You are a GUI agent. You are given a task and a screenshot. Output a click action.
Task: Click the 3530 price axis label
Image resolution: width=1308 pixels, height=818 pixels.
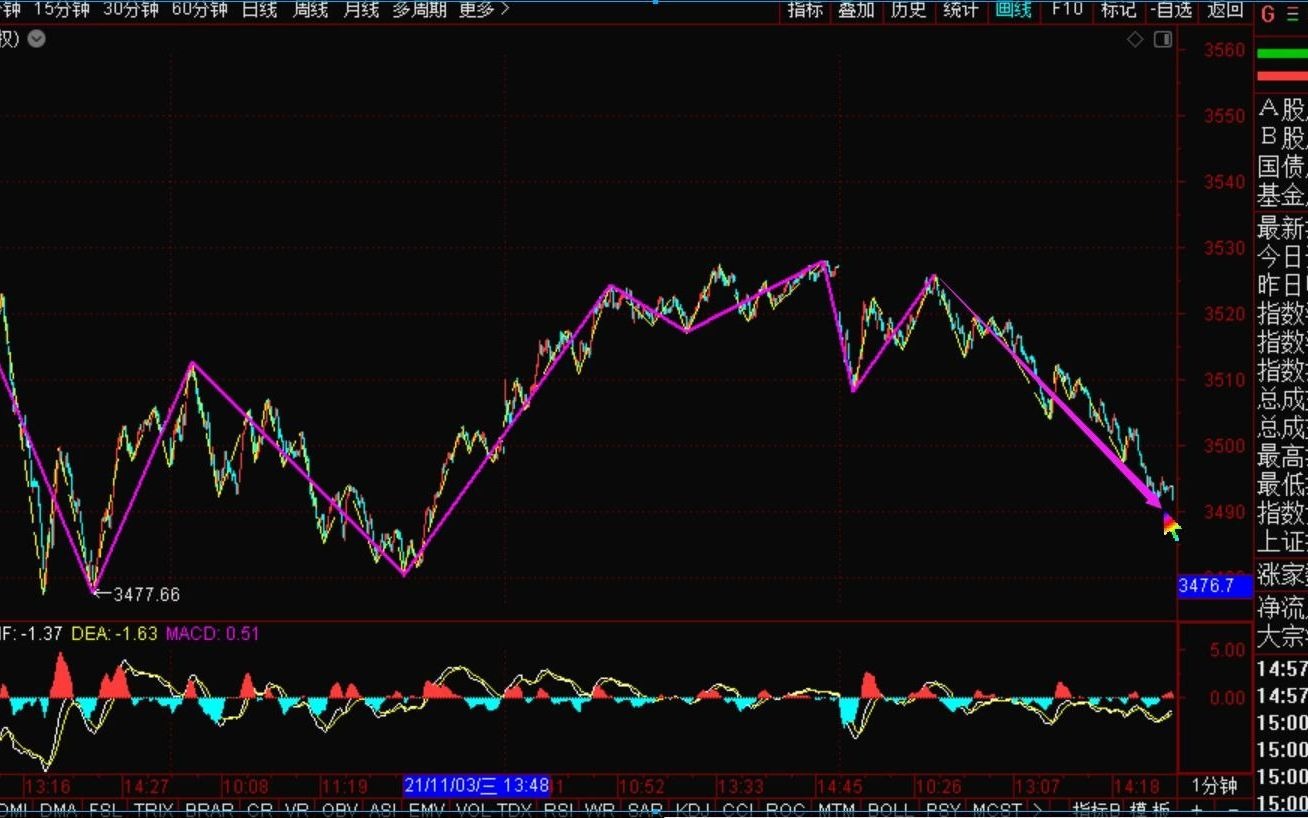1224,247
